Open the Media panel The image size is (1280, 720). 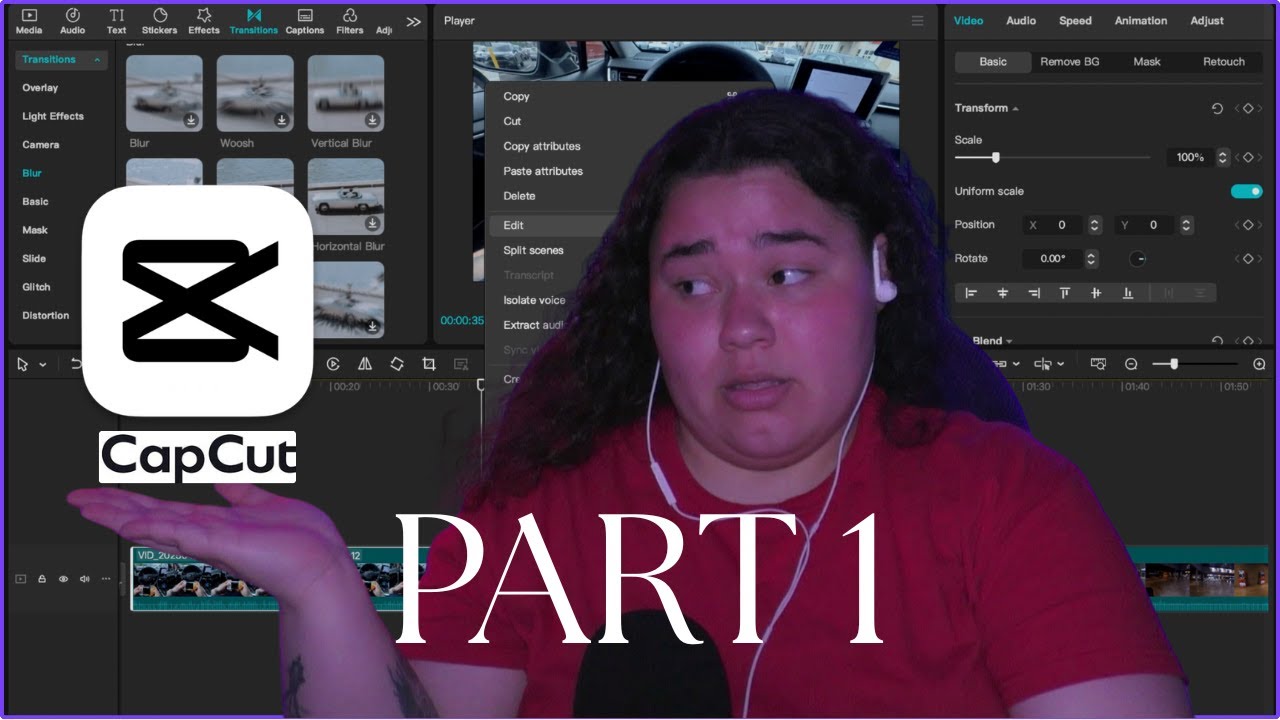pos(29,21)
